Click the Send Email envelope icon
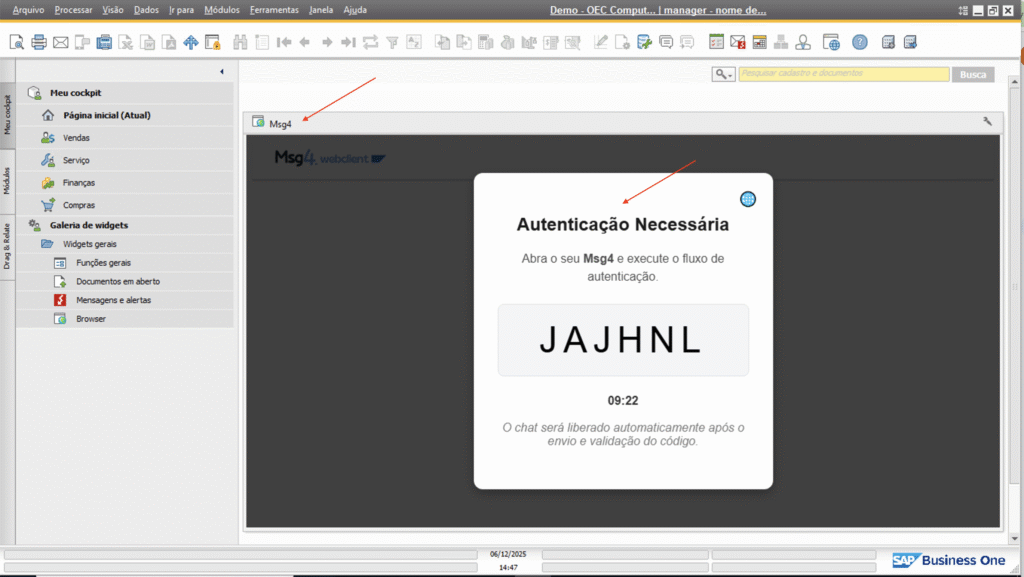 tap(60, 42)
